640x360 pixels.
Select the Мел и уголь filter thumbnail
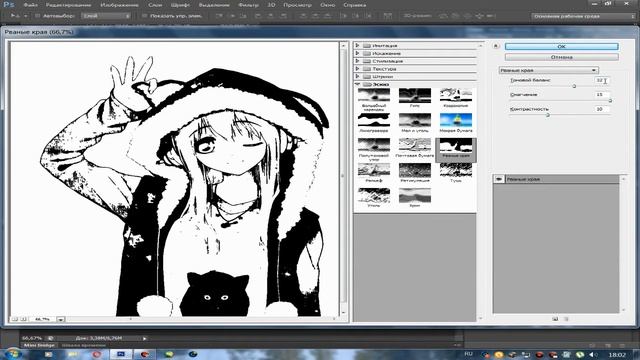pyautogui.click(x=415, y=121)
